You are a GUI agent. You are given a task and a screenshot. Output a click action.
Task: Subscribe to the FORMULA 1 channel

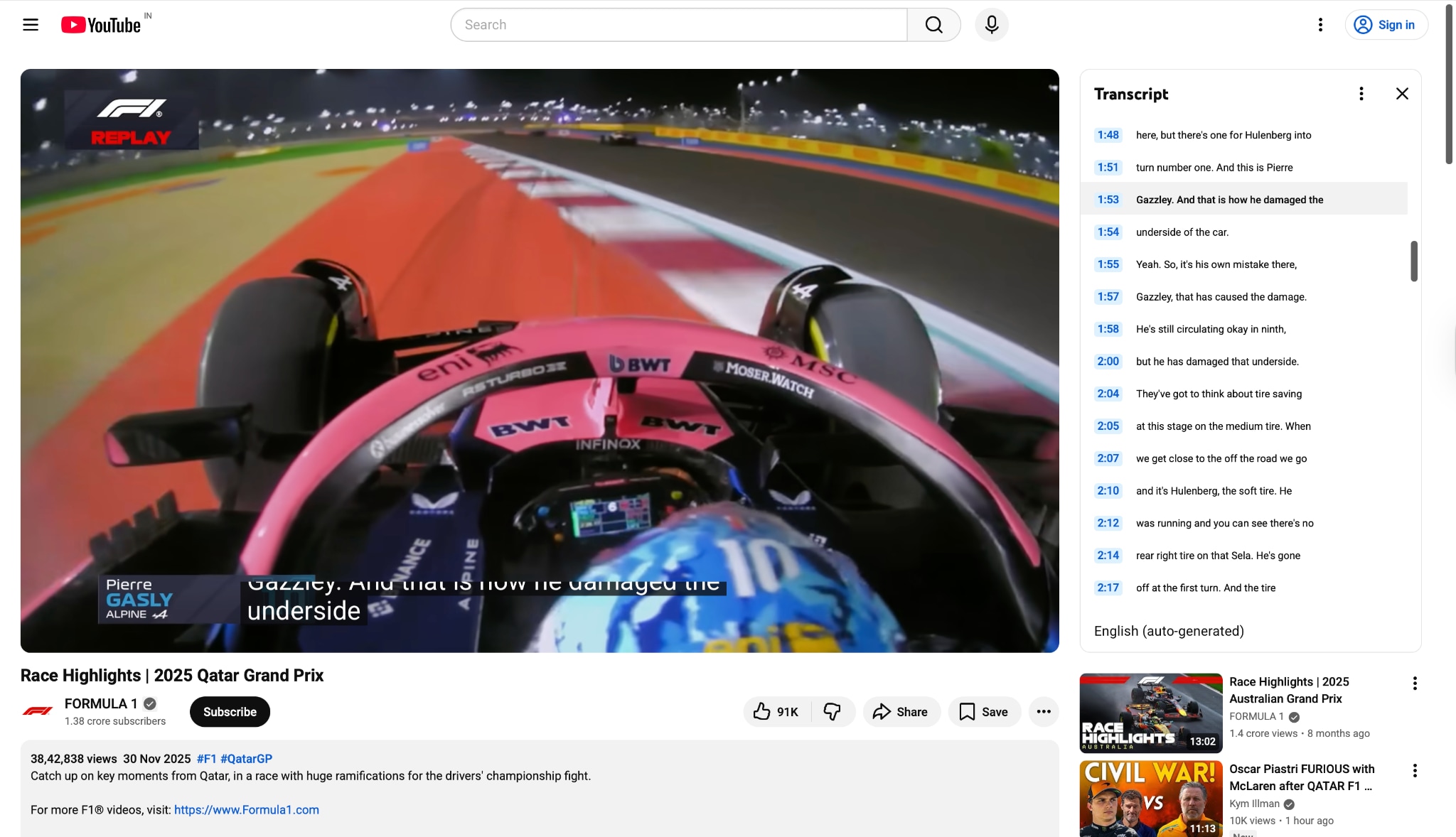229,711
